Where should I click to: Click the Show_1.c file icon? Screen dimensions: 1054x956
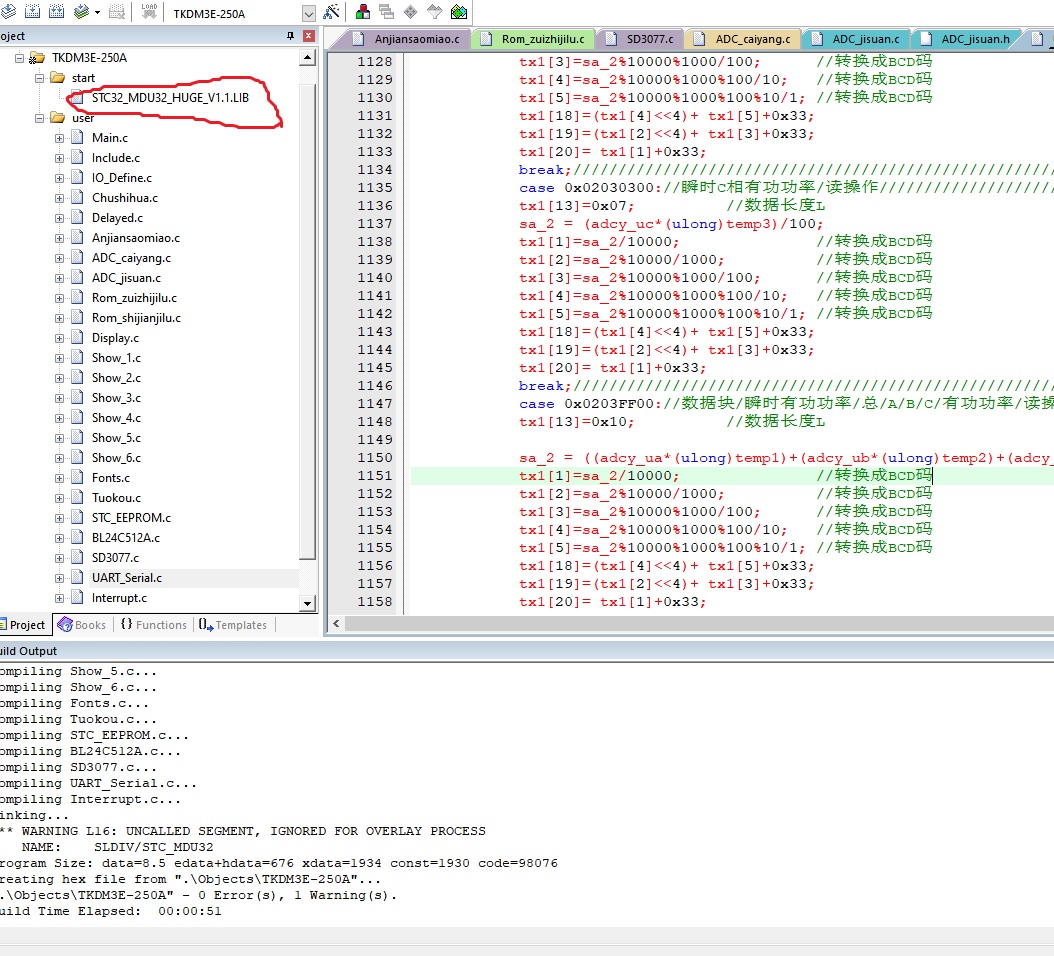click(77, 358)
